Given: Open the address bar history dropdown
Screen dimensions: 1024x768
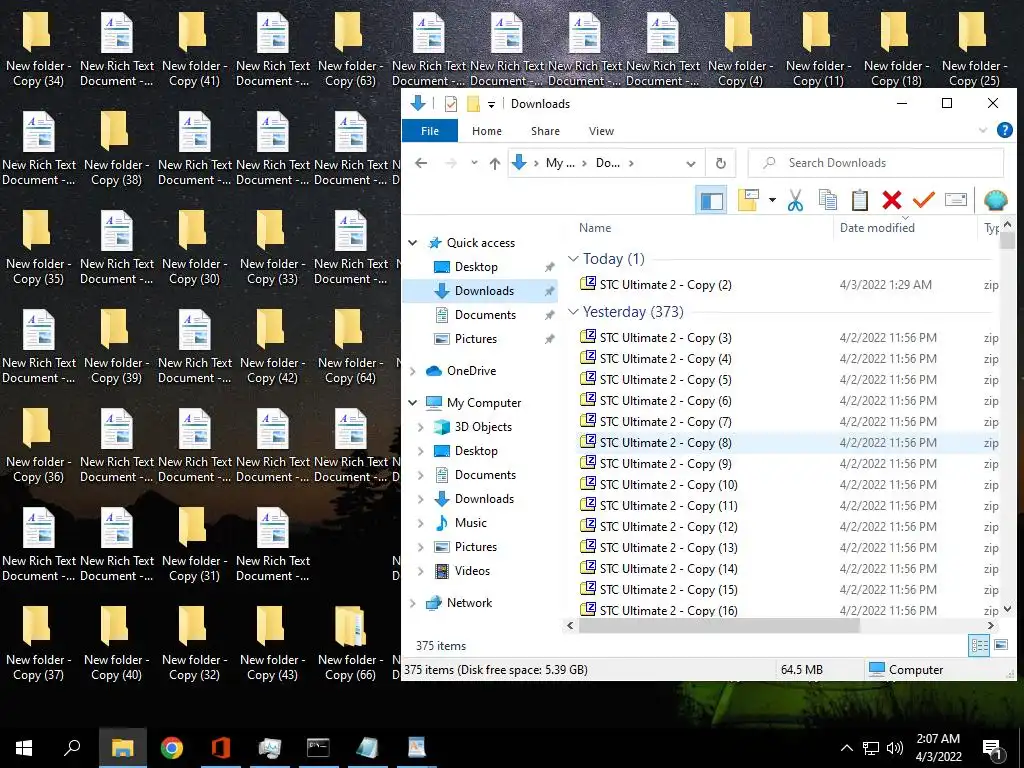Looking at the screenshot, I should point(690,163).
